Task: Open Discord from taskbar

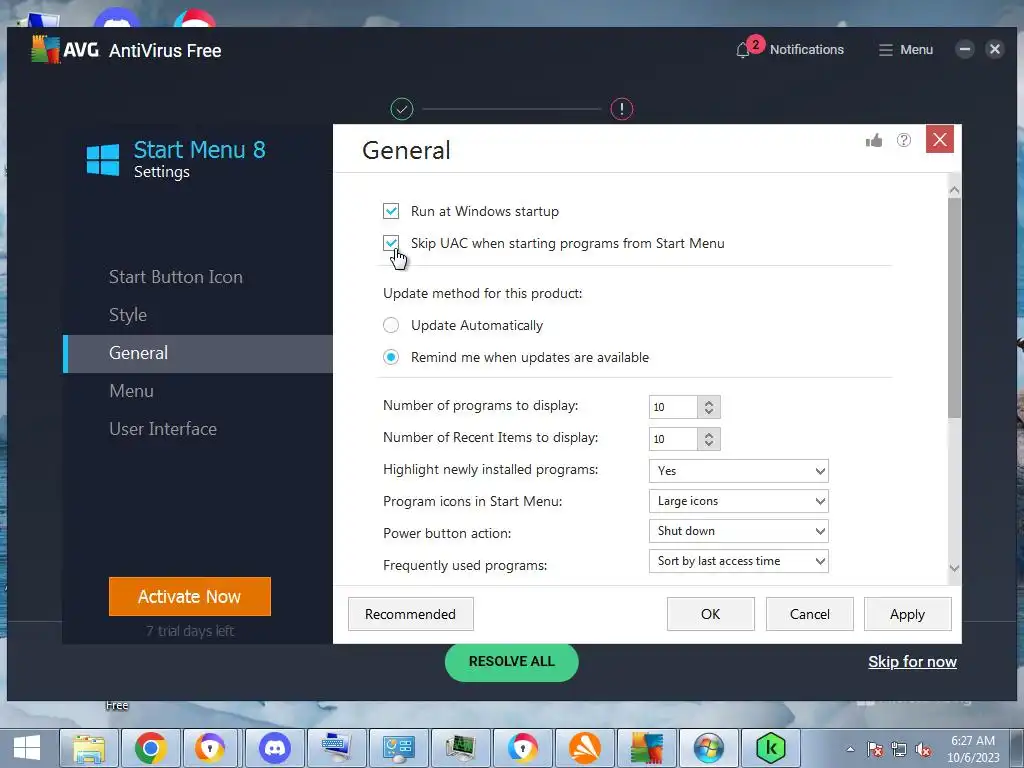Action: (274, 748)
